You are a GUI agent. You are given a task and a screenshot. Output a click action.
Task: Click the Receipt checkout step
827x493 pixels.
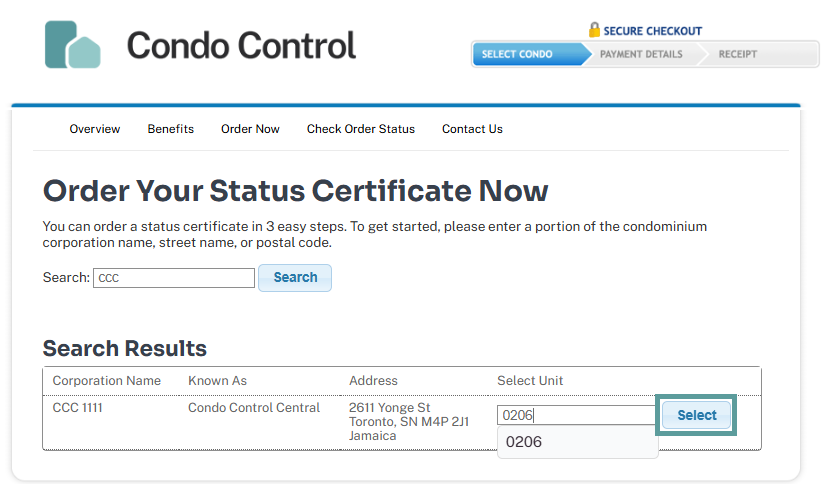738,54
